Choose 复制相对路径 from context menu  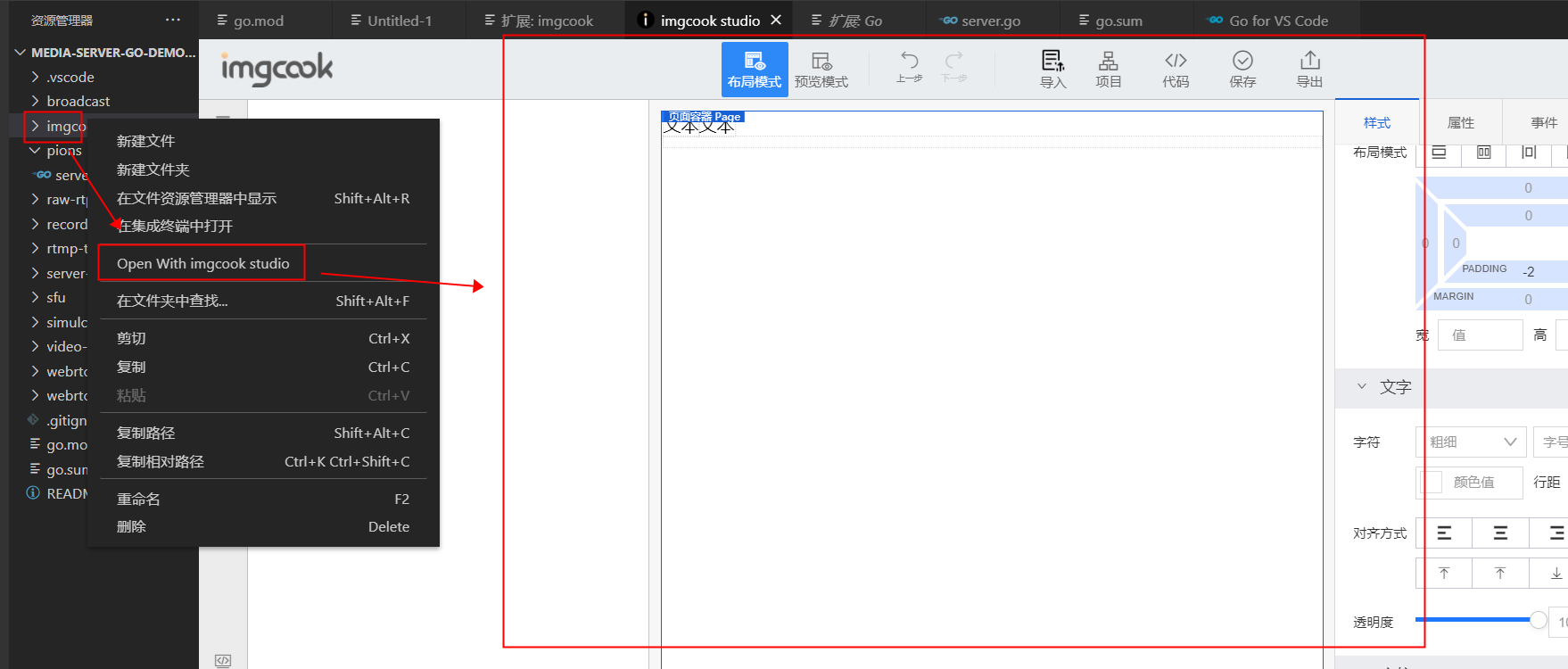[x=263, y=461]
